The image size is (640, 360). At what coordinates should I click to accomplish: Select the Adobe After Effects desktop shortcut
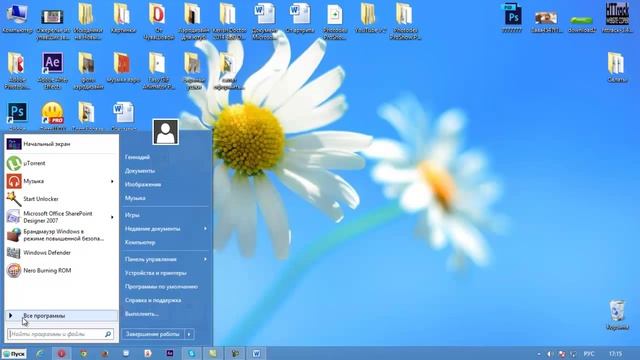pos(53,70)
